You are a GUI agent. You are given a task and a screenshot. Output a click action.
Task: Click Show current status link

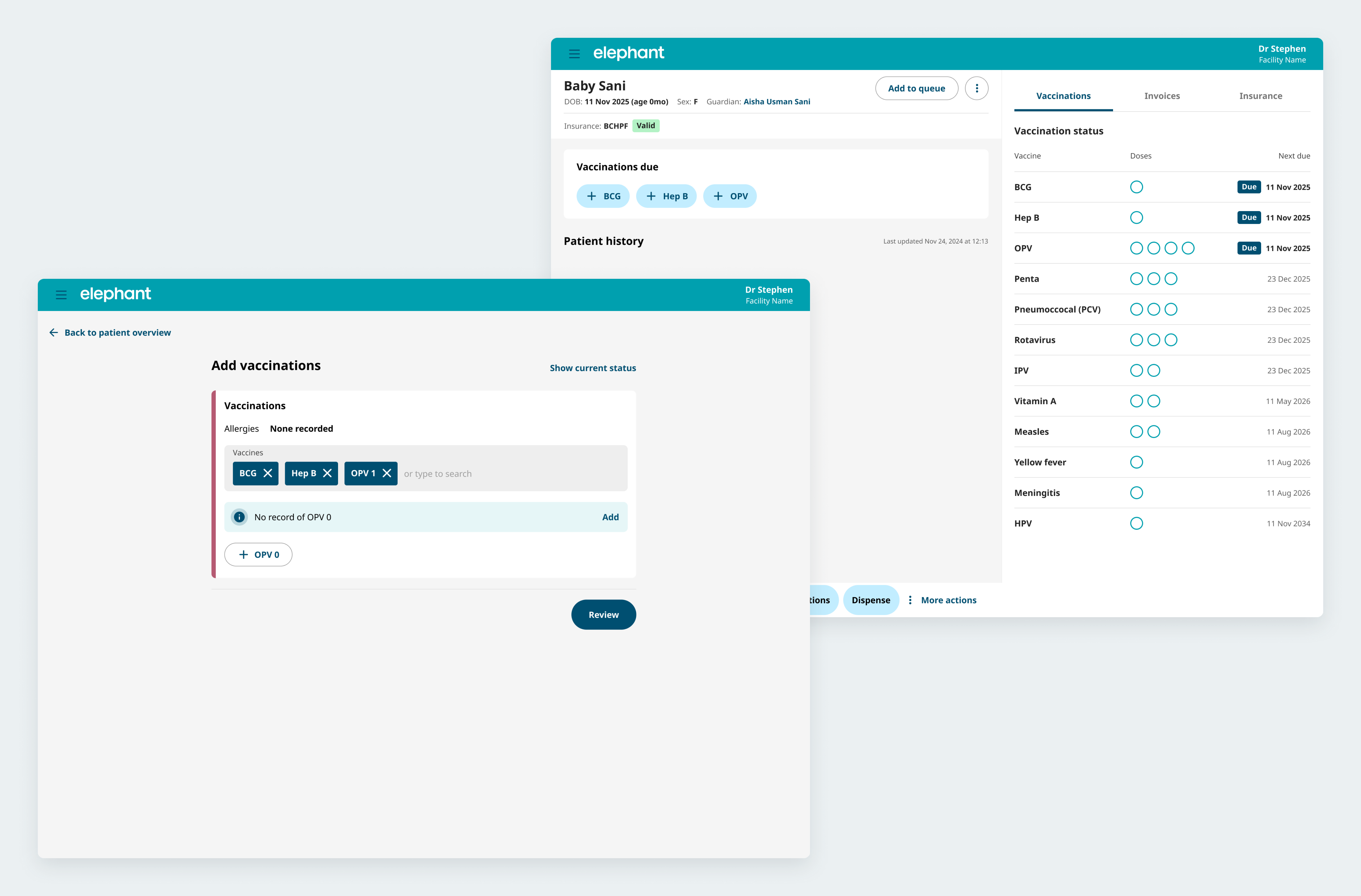592,368
